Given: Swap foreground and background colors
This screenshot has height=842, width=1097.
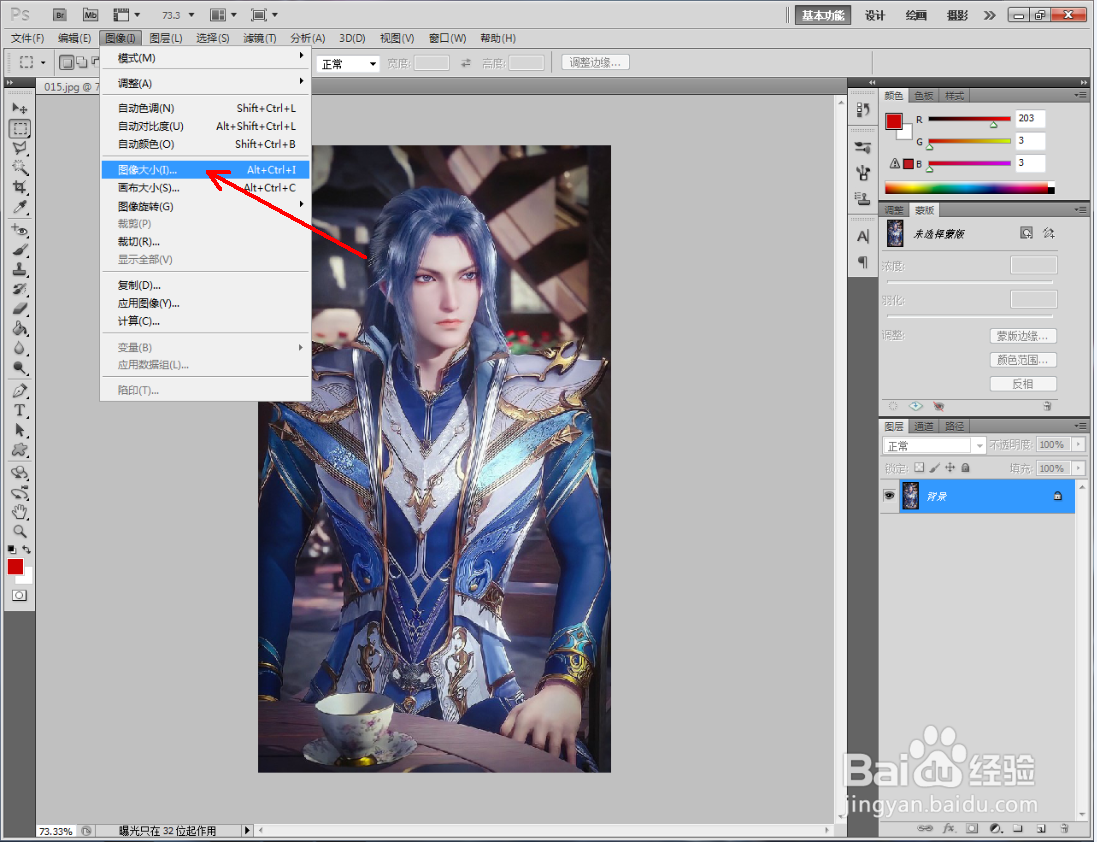Looking at the screenshot, I should [x=27, y=550].
